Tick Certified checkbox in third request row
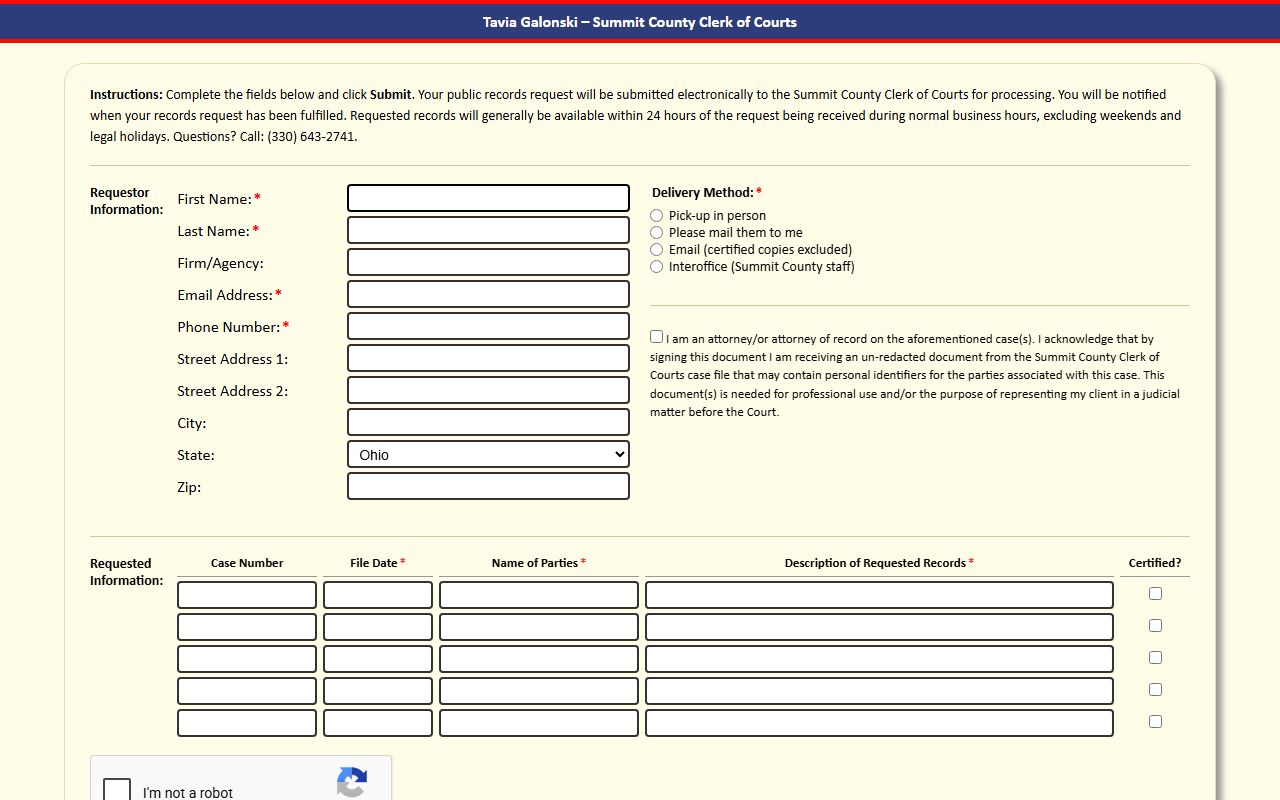The width and height of the screenshot is (1280, 800). click(1155, 658)
